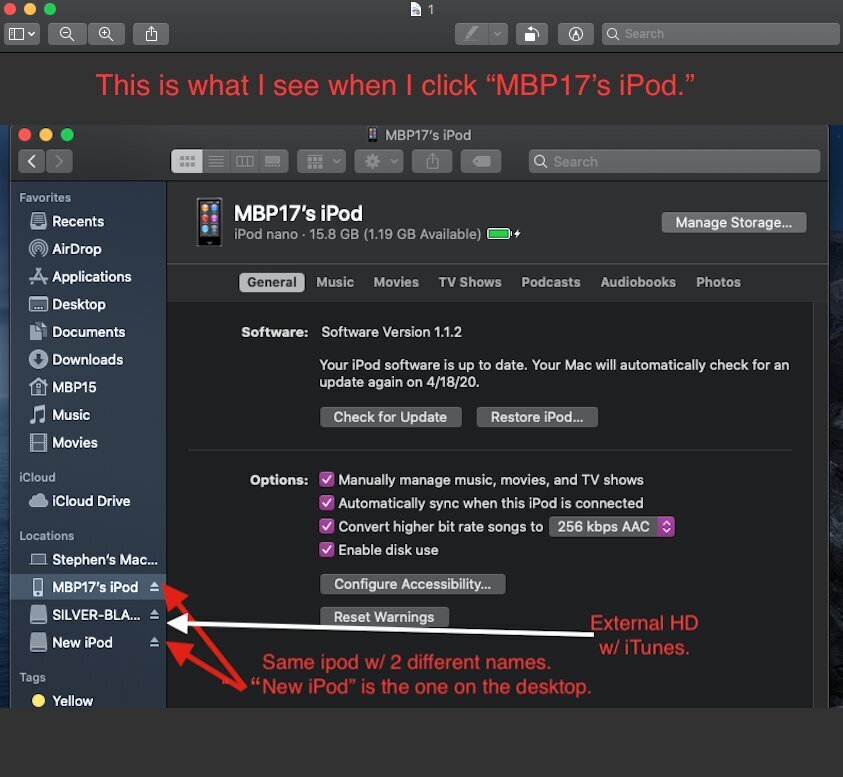The image size is (843, 777).
Task: Click Reset Warnings button
Action: click(x=384, y=617)
